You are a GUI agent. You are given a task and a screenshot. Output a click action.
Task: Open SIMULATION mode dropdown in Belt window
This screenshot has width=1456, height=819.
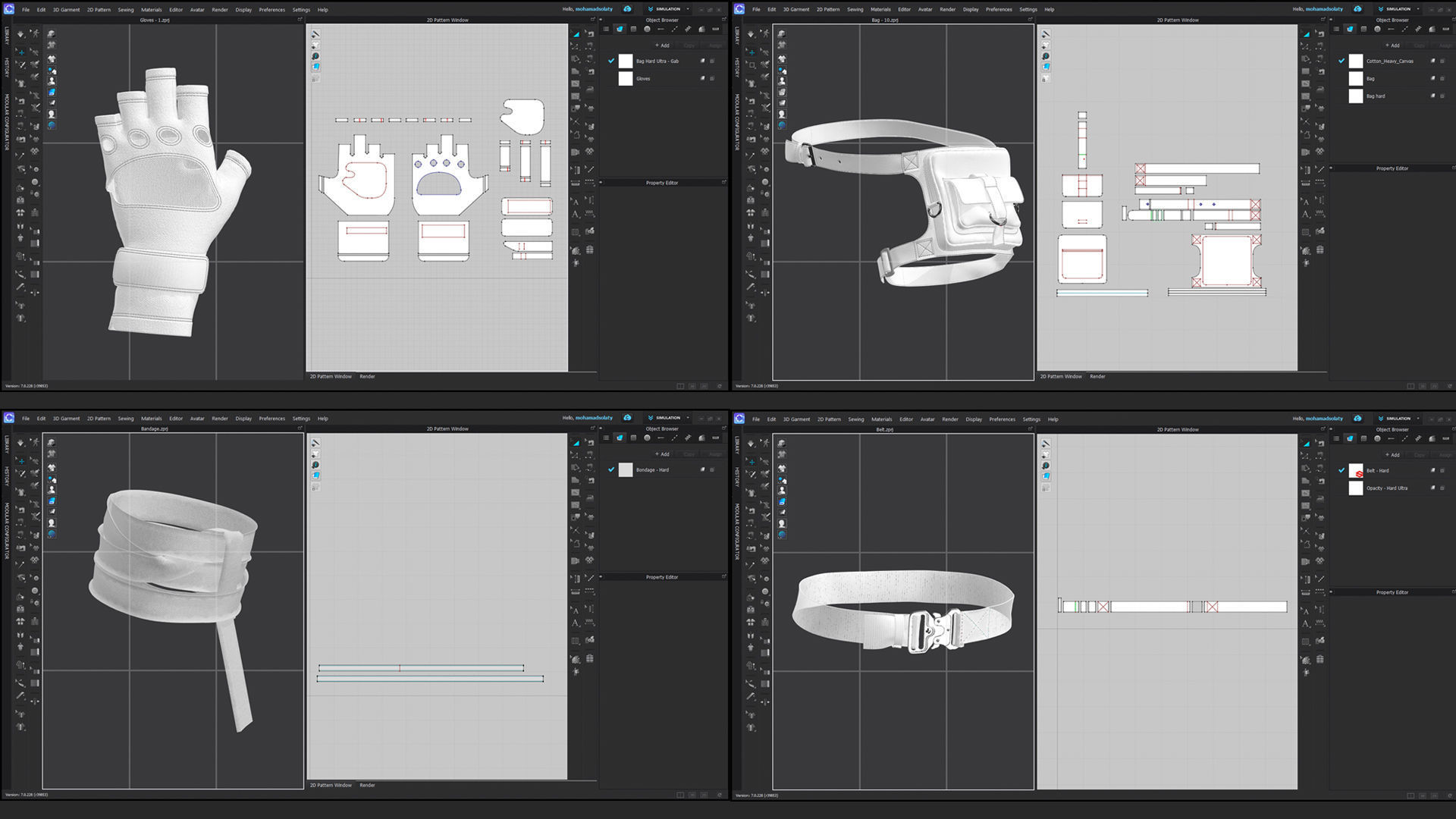pyautogui.click(x=1398, y=419)
